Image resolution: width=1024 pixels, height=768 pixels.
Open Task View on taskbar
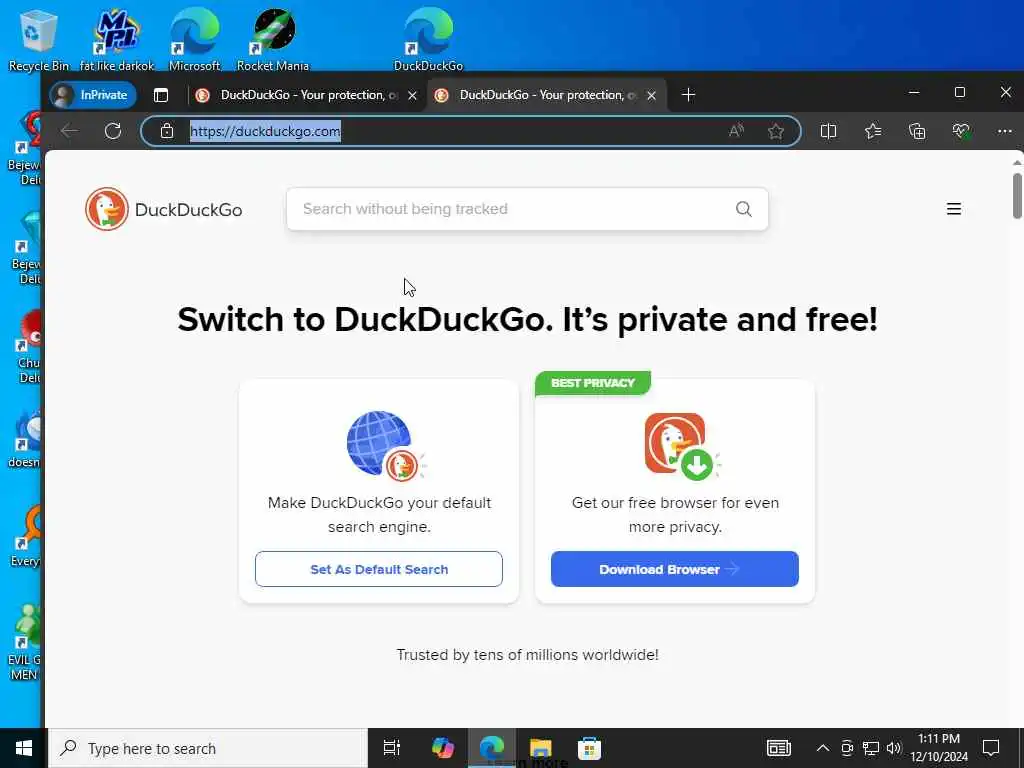click(x=392, y=748)
